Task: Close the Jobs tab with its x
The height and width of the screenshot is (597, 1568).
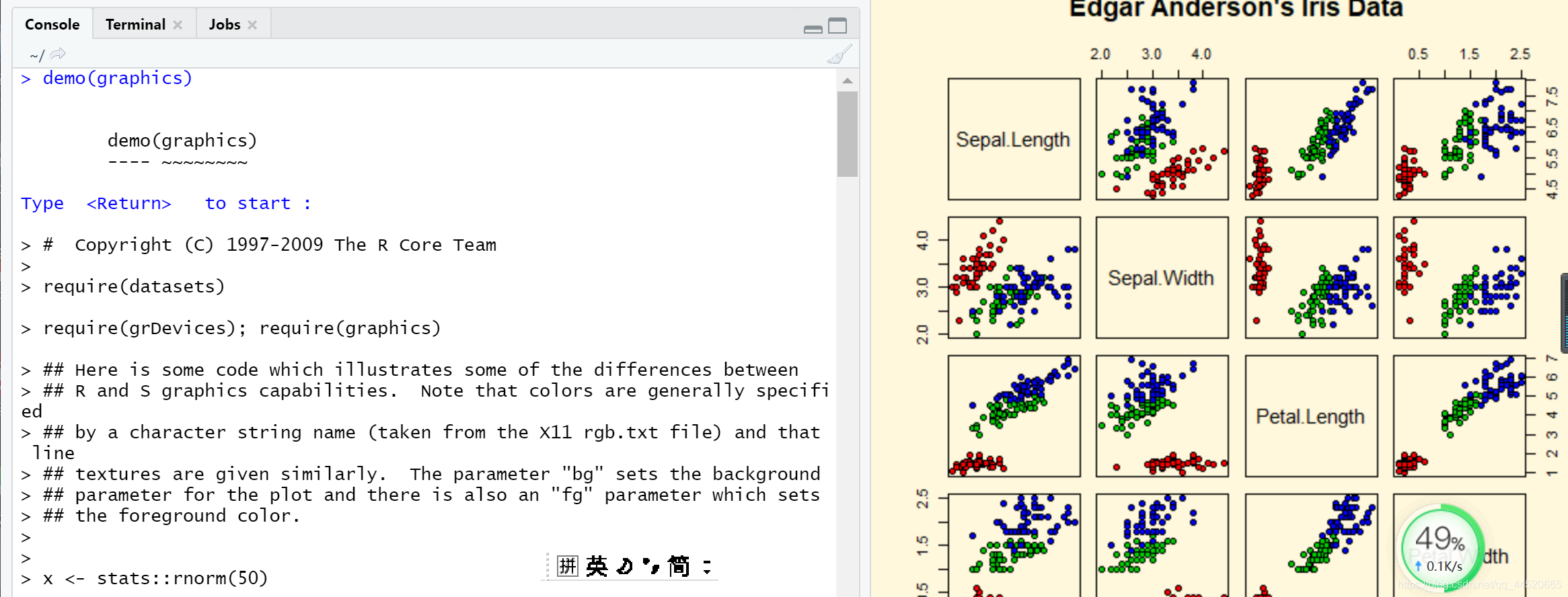Action: pos(252,25)
